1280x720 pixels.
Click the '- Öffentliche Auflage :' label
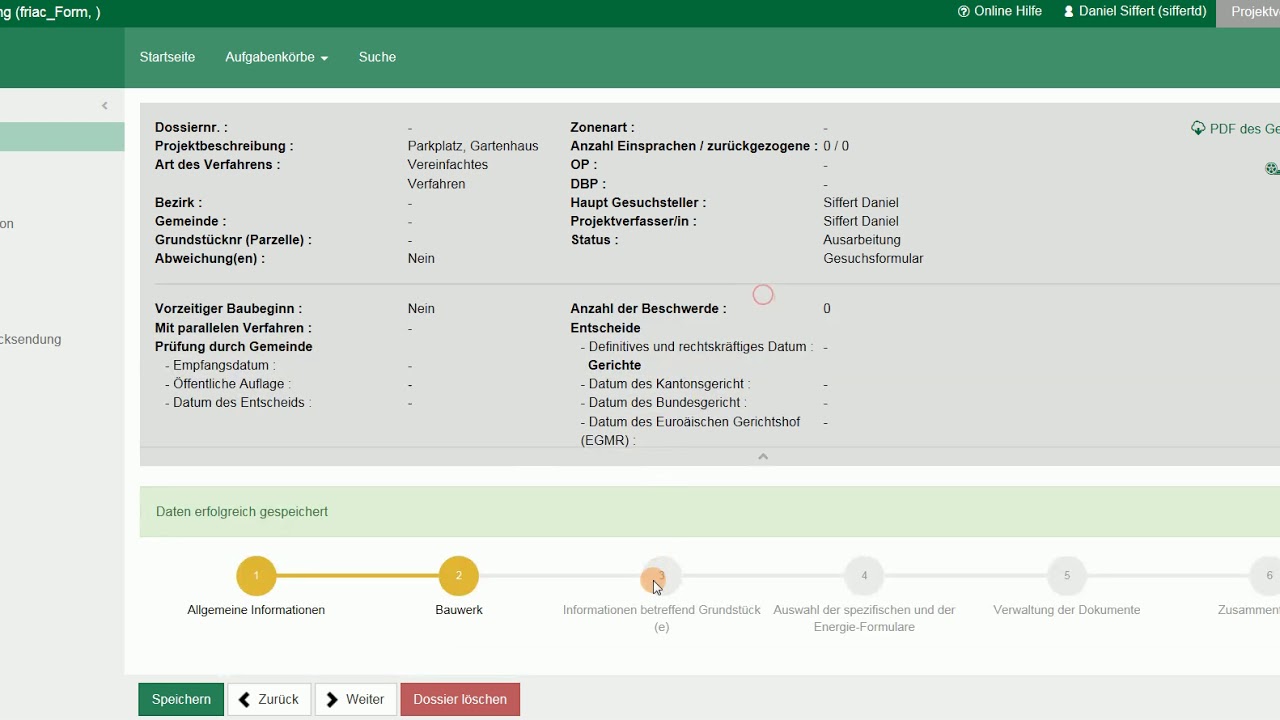click(x=228, y=384)
